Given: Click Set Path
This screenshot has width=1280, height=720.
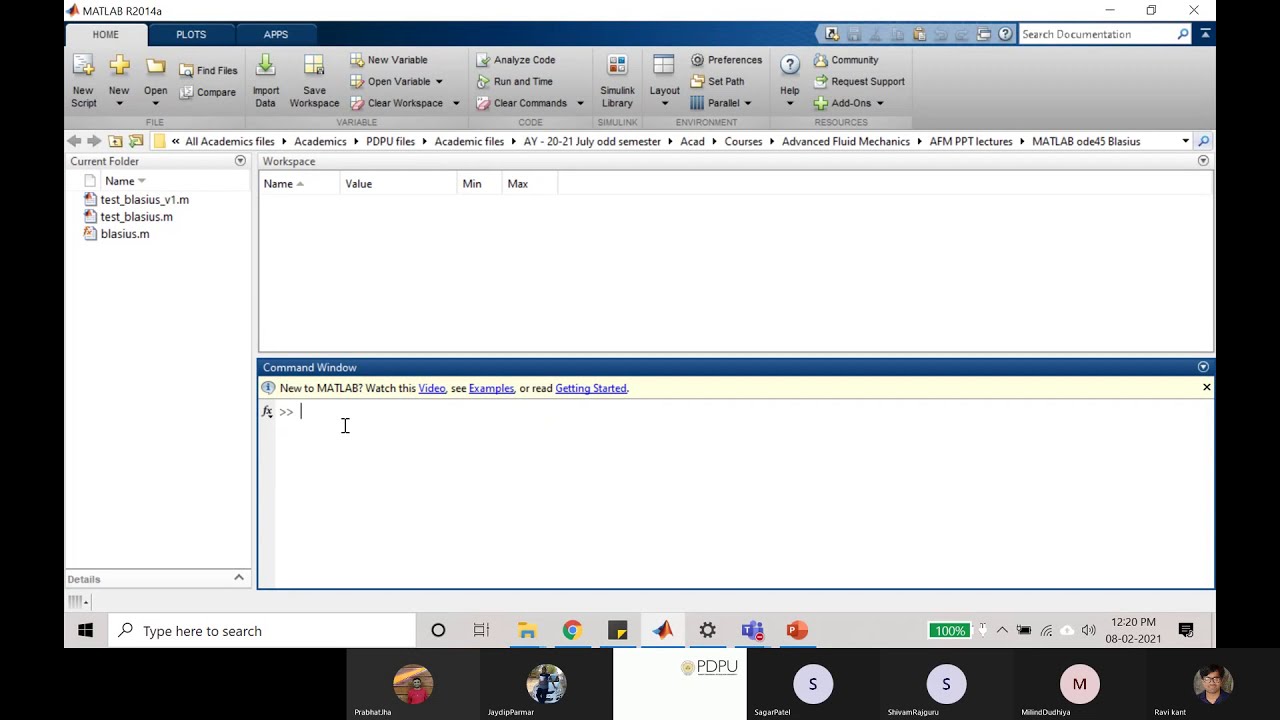Looking at the screenshot, I should click(718, 82).
